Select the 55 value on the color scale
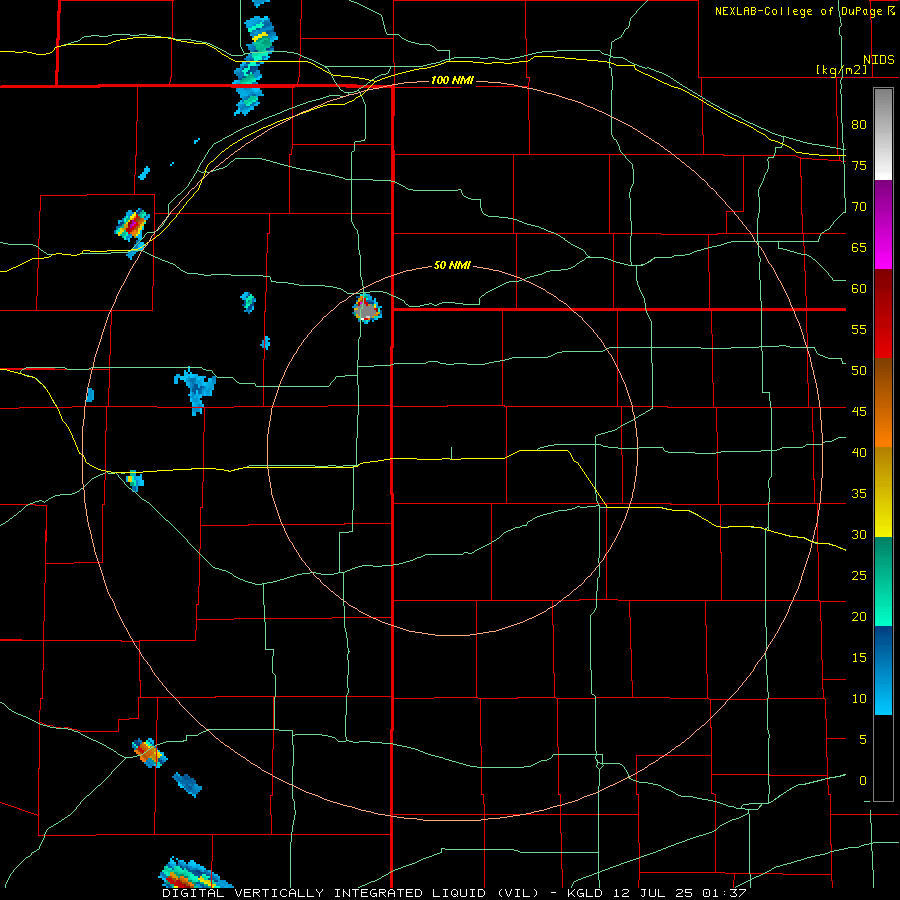The width and height of the screenshot is (900, 900). 859,330
